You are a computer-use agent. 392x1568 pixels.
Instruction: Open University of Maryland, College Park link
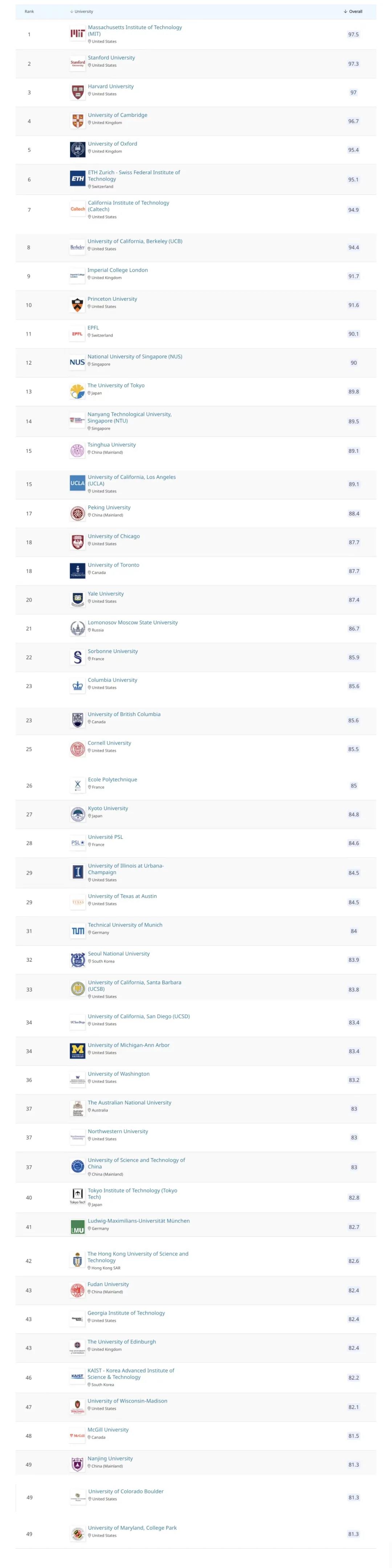(x=132, y=1528)
